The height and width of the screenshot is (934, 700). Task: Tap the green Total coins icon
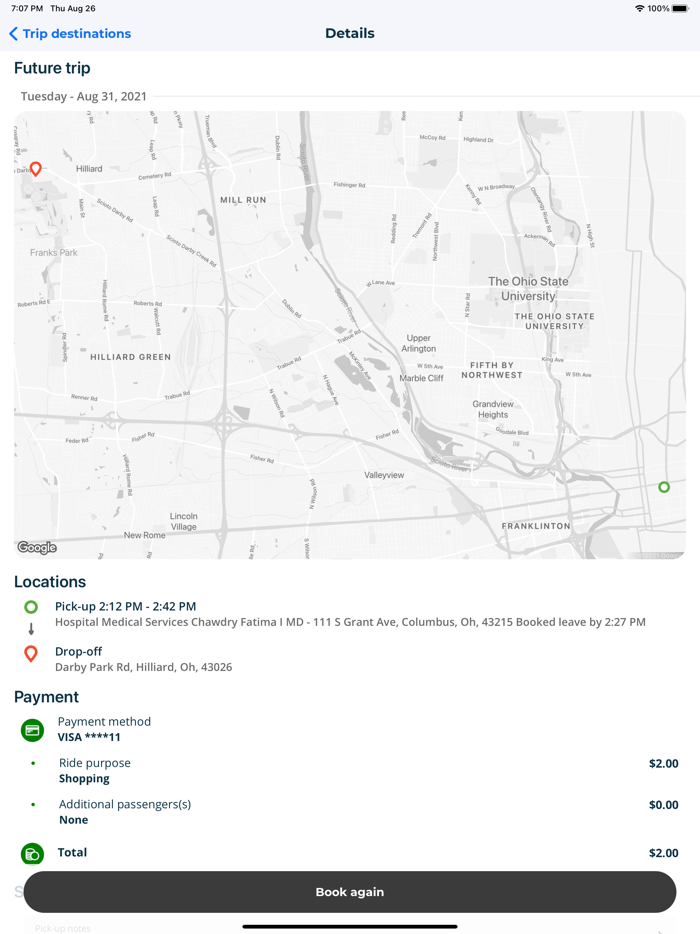pyautogui.click(x=32, y=853)
